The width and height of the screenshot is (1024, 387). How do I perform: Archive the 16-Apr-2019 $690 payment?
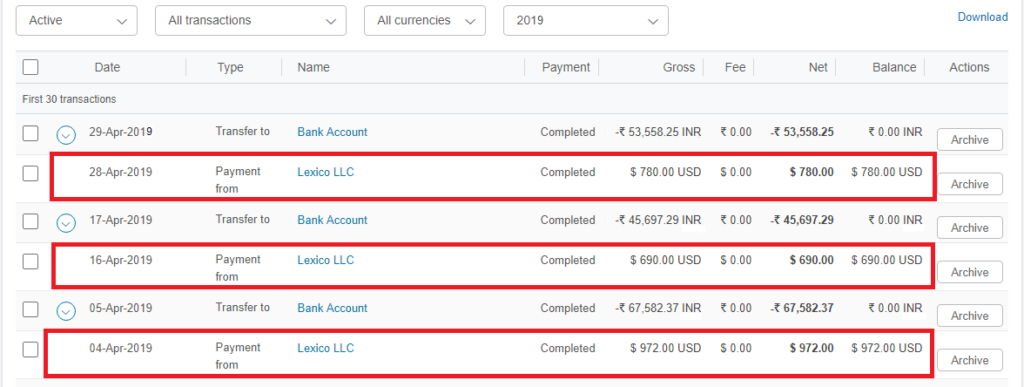click(x=970, y=272)
